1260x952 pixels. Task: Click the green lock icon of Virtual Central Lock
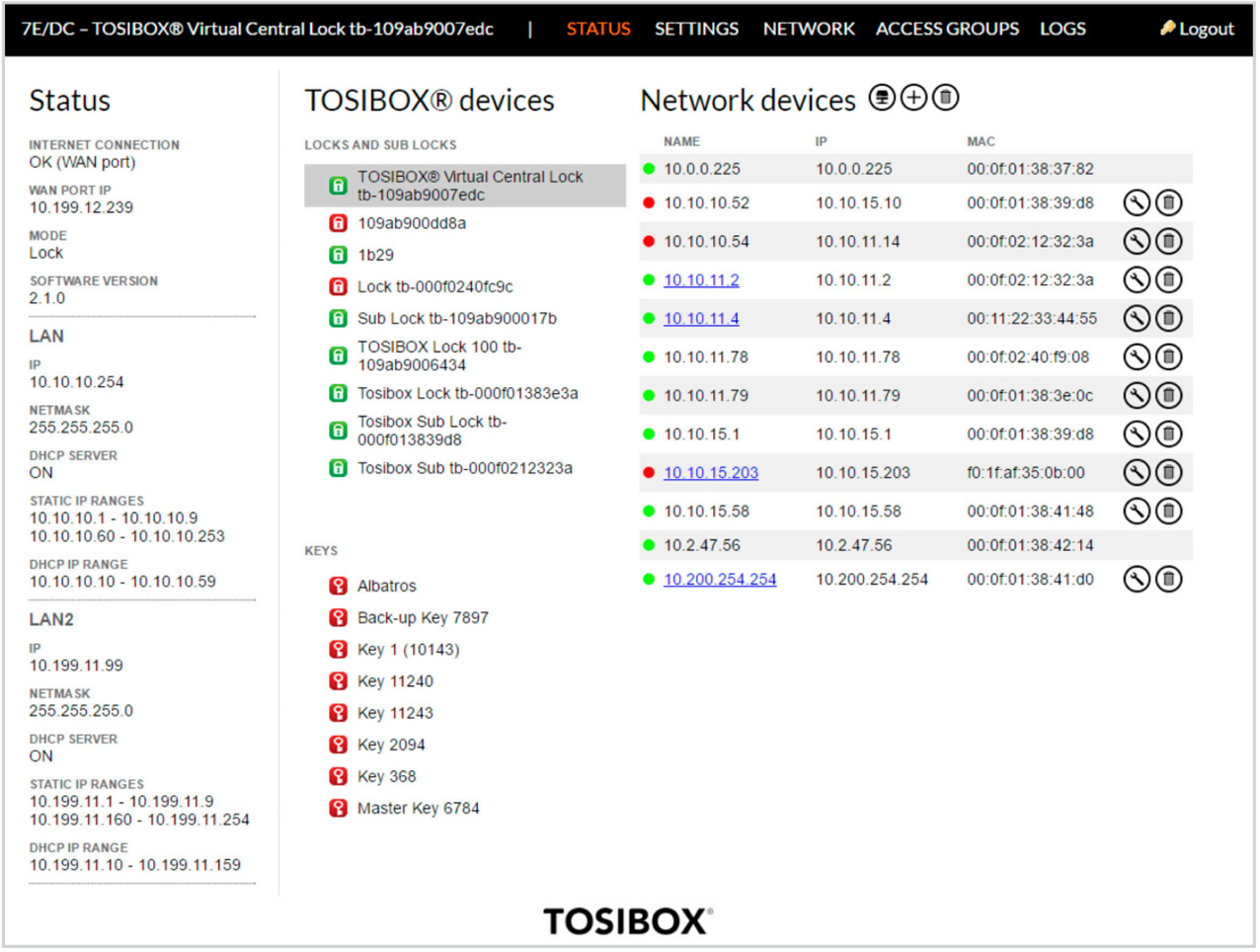(338, 186)
